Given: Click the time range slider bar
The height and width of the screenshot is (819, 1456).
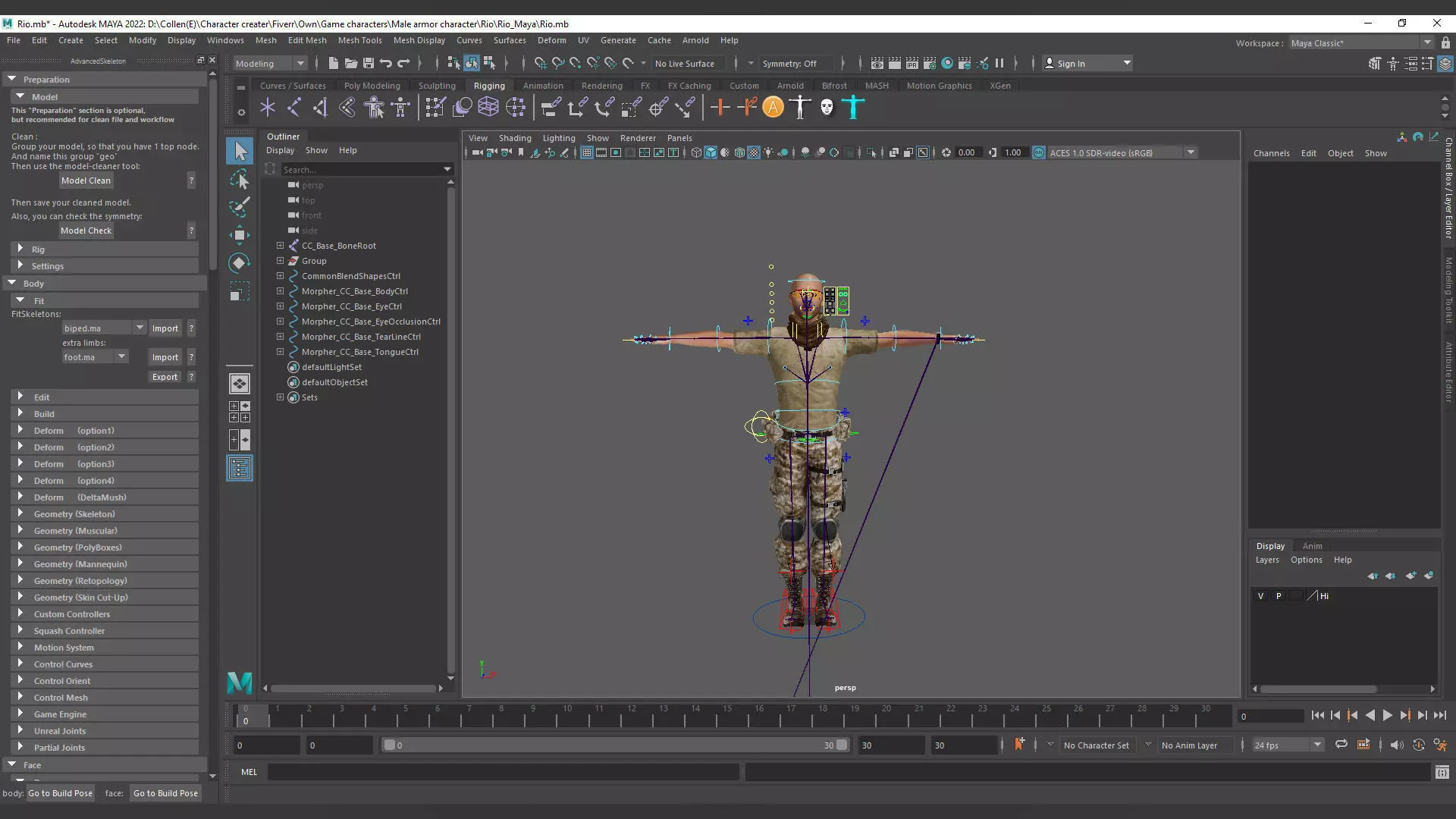Looking at the screenshot, I should click(x=614, y=745).
